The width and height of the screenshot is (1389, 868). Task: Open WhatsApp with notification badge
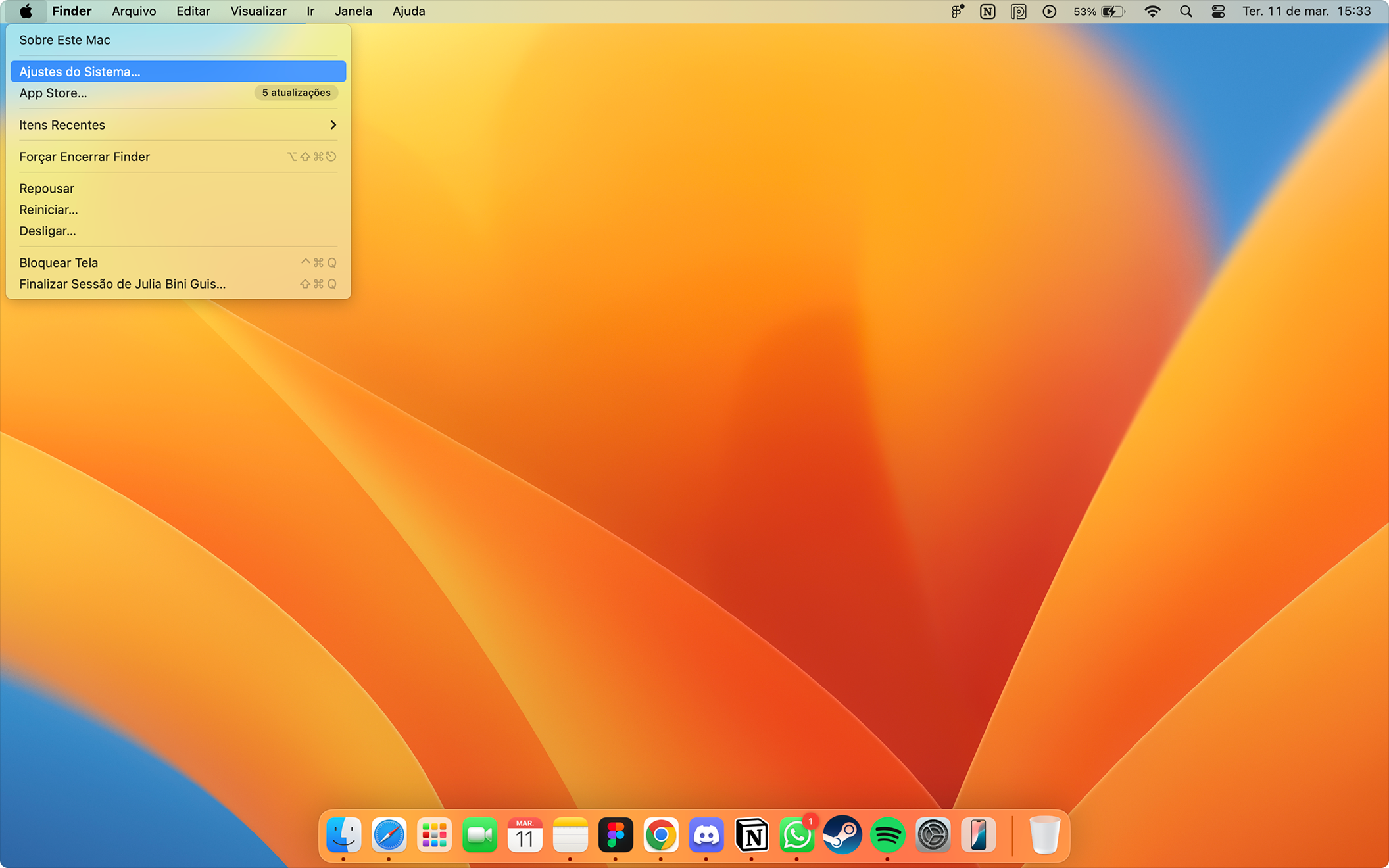[796, 835]
